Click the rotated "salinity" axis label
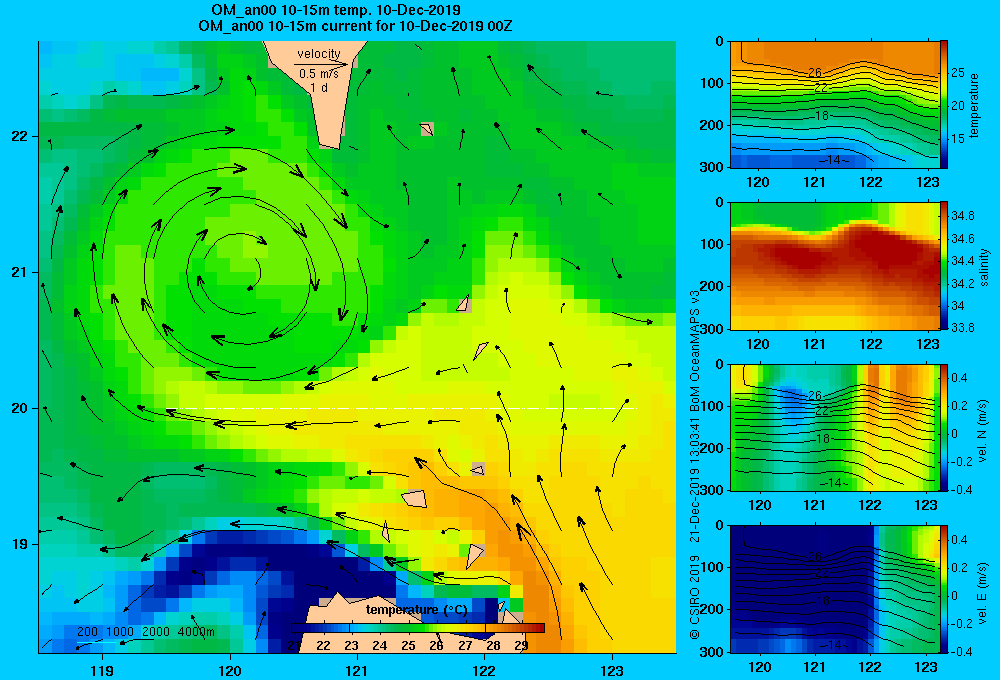Viewport: 1000px width, 680px height. click(984, 267)
